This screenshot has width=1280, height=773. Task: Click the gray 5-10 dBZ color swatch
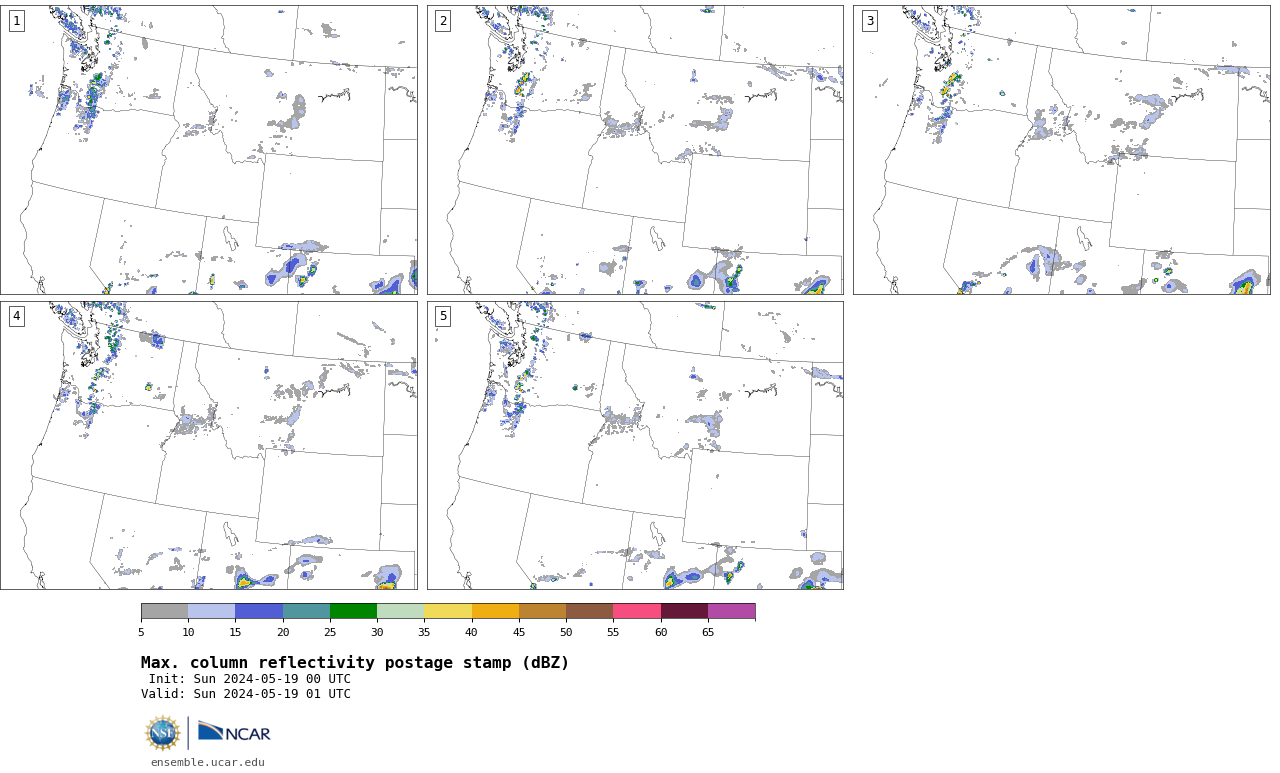pyautogui.click(x=164, y=611)
